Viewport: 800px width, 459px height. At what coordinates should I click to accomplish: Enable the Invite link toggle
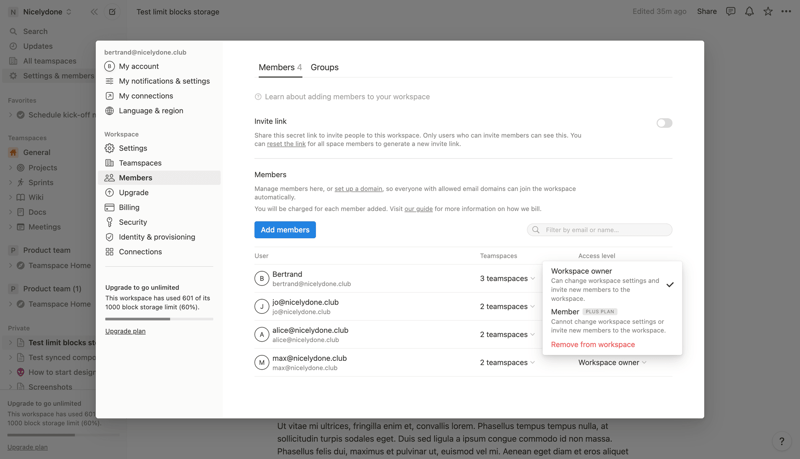(x=664, y=123)
